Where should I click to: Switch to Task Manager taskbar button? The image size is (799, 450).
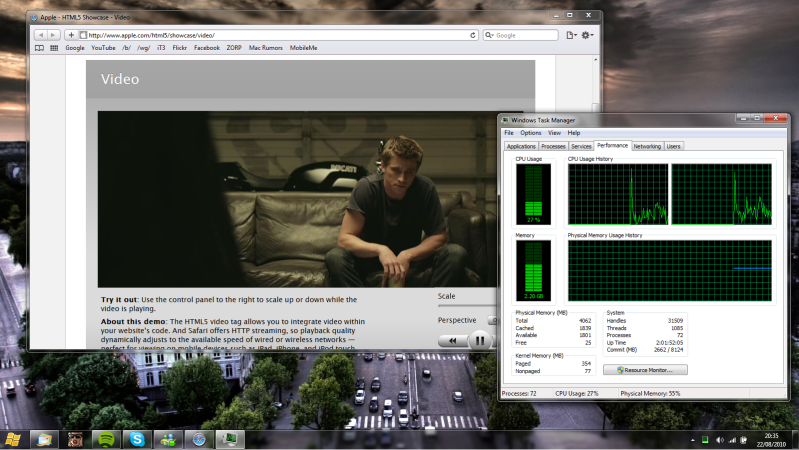coord(230,439)
